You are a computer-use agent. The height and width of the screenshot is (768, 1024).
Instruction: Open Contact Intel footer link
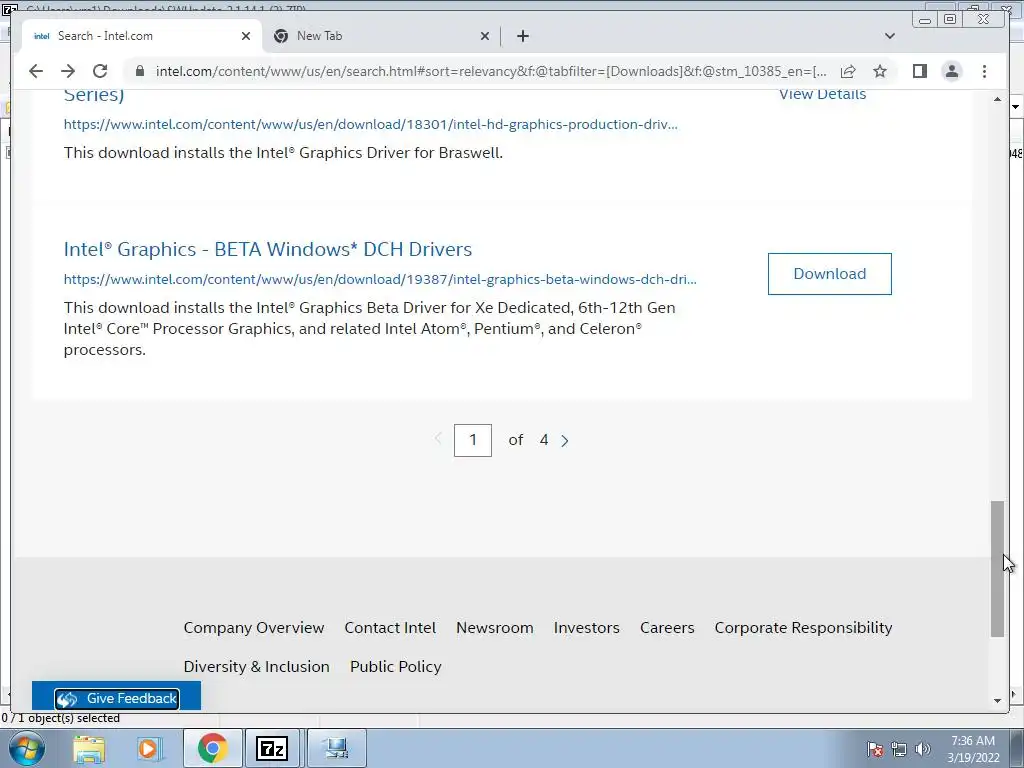point(390,628)
